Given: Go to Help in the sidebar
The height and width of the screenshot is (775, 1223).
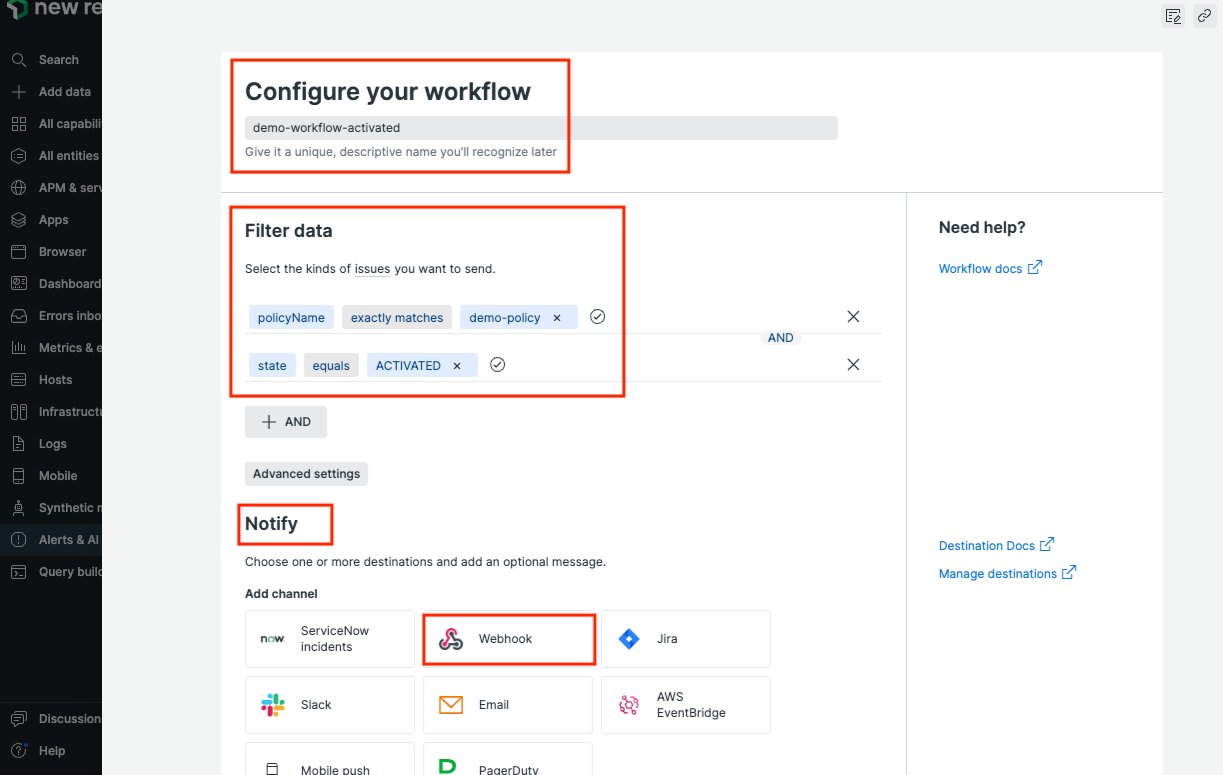Looking at the screenshot, I should (20, 750).
